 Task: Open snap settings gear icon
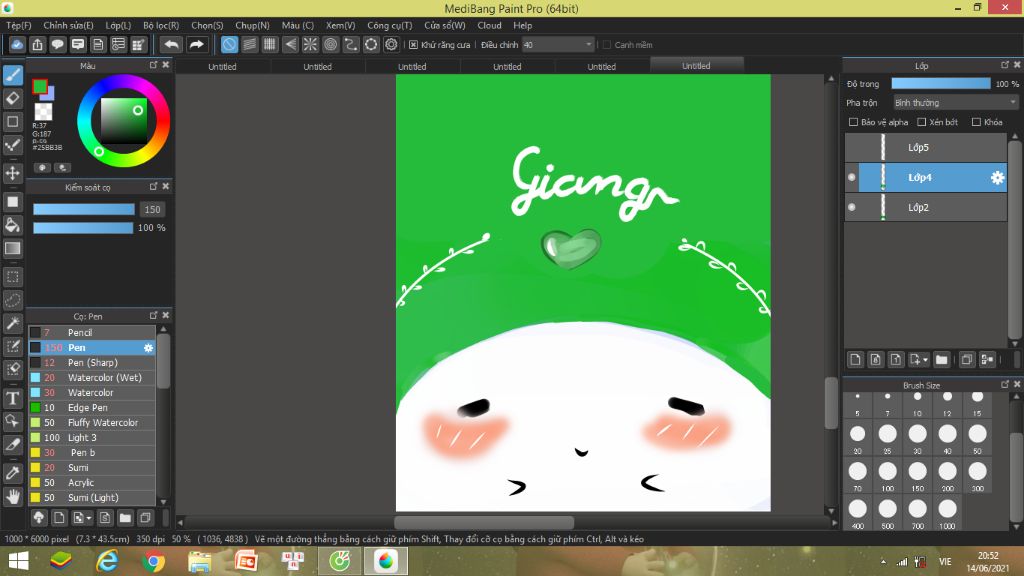pos(391,44)
